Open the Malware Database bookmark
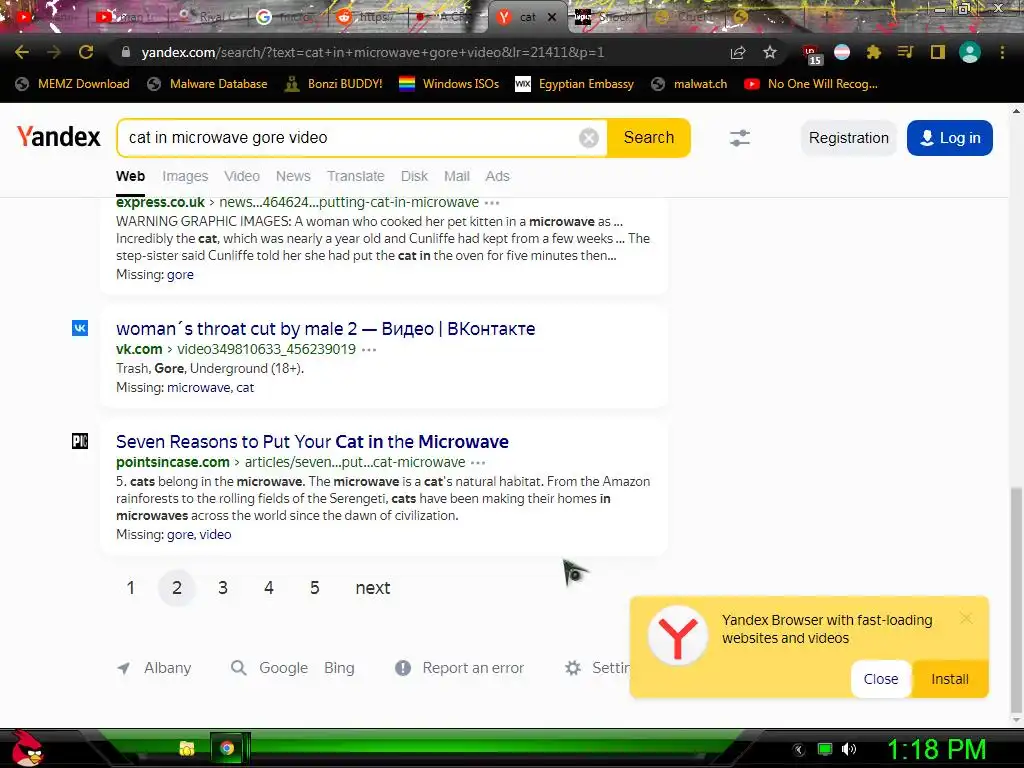The width and height of the screenshot is (1024, 768). tap(208, 84)
